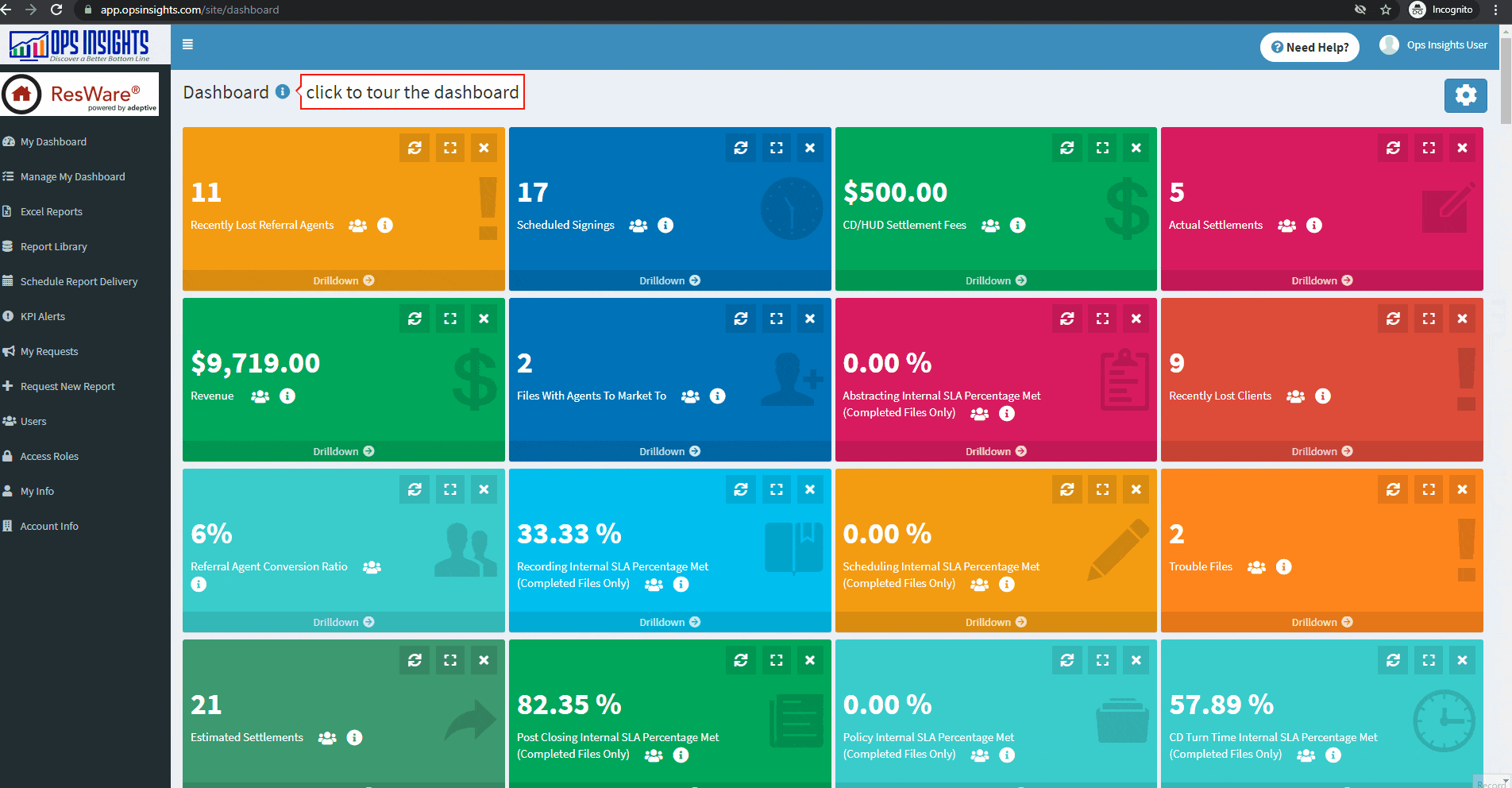Click the Ops Insights User avatar
Screen dimensions: 1512x788
coord(1389,44)
